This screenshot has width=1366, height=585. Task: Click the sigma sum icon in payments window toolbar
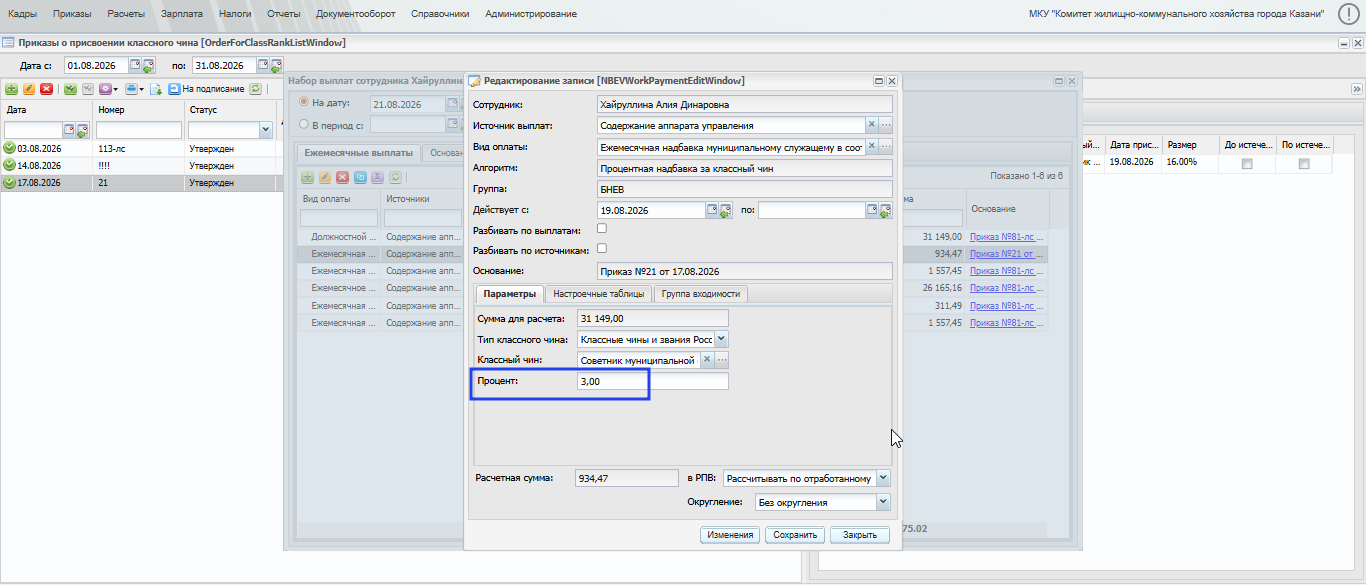click(377, 177)
